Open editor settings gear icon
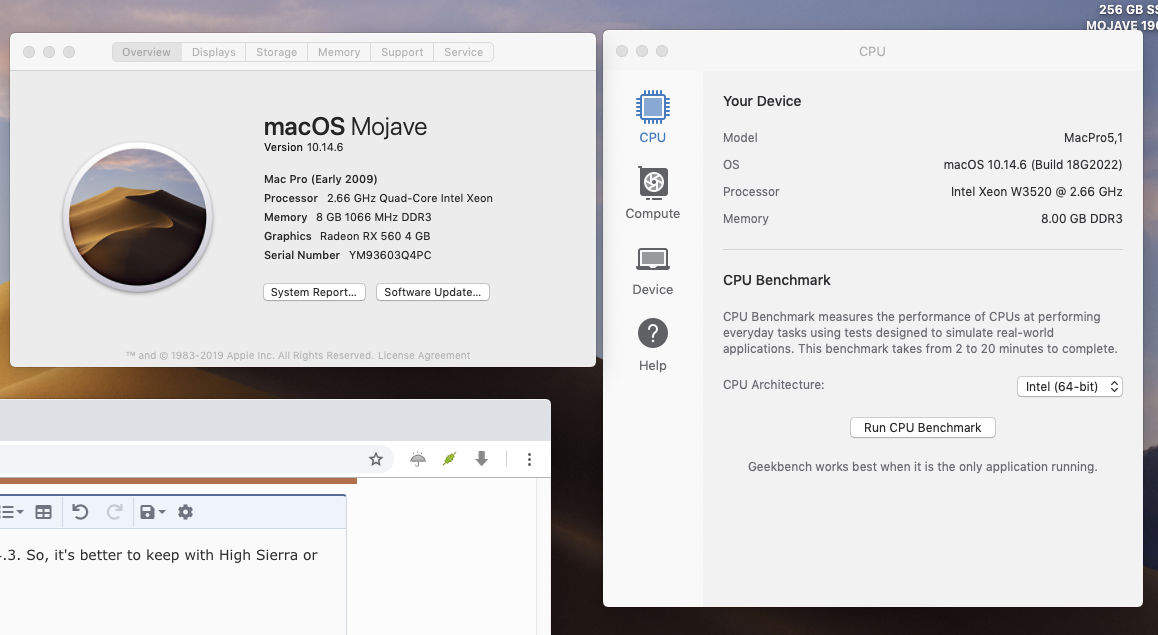This screenshot has width=1158, height=635. [x=185, y=512]
